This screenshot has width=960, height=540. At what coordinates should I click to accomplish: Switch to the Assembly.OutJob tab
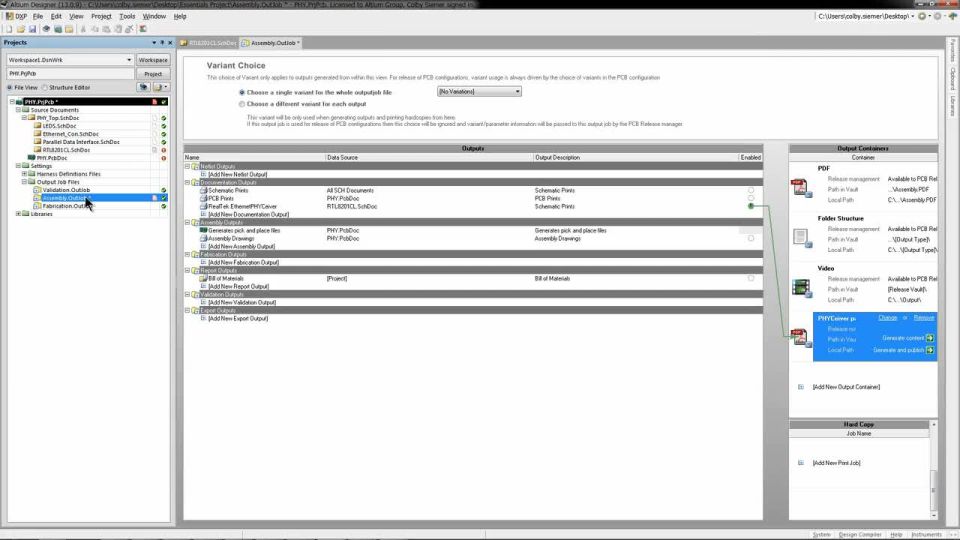click(271, 43)
